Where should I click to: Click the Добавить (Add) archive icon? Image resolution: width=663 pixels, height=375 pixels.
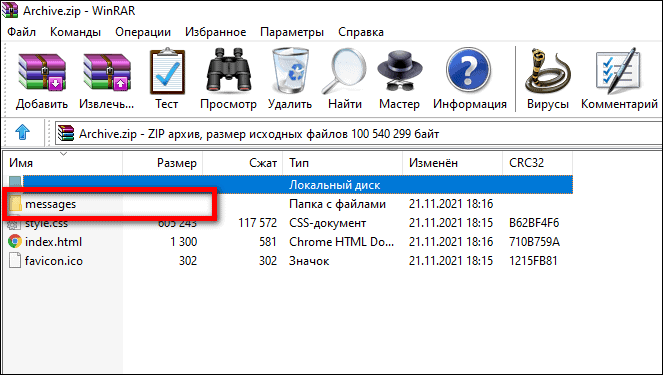point(42,72)
